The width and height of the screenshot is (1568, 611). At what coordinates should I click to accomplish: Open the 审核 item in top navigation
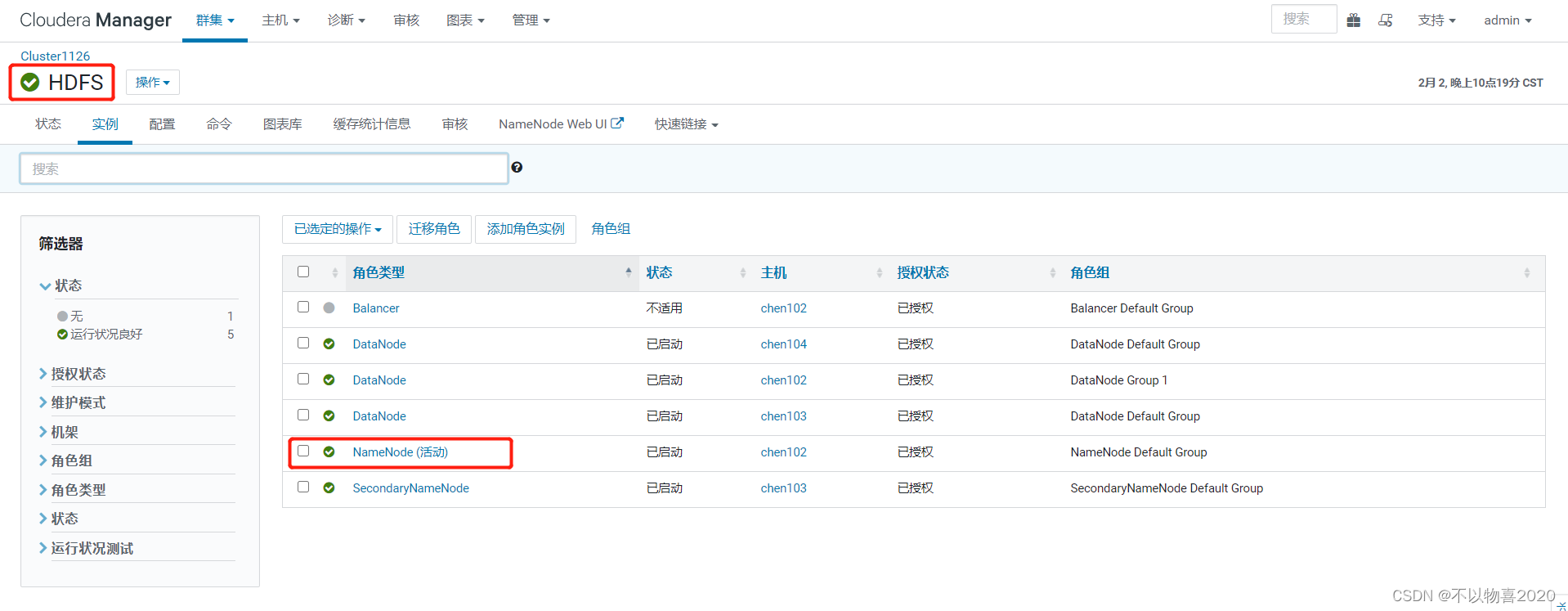406,20
